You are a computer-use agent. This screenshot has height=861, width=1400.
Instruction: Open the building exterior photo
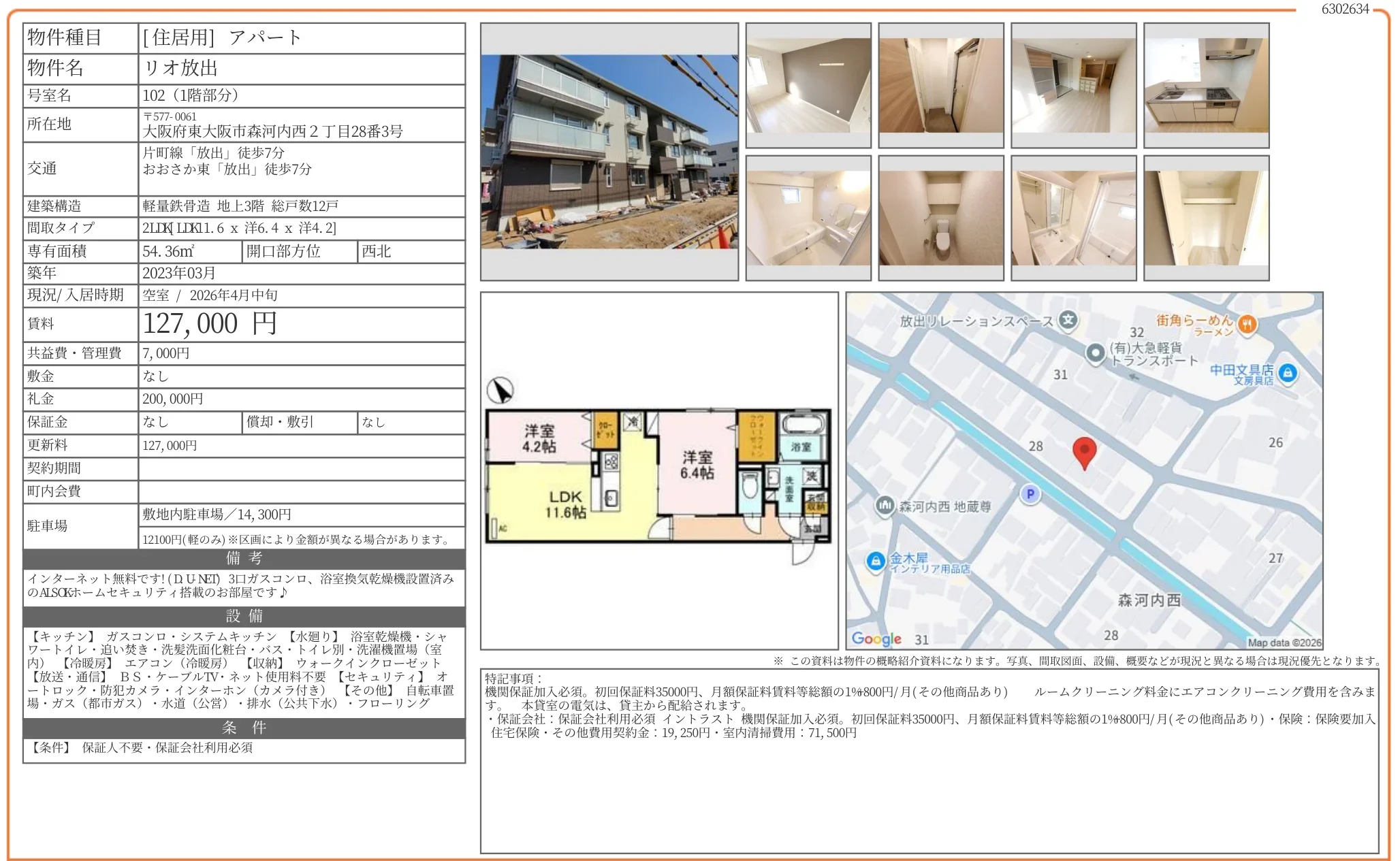click(x=609, y=152)
